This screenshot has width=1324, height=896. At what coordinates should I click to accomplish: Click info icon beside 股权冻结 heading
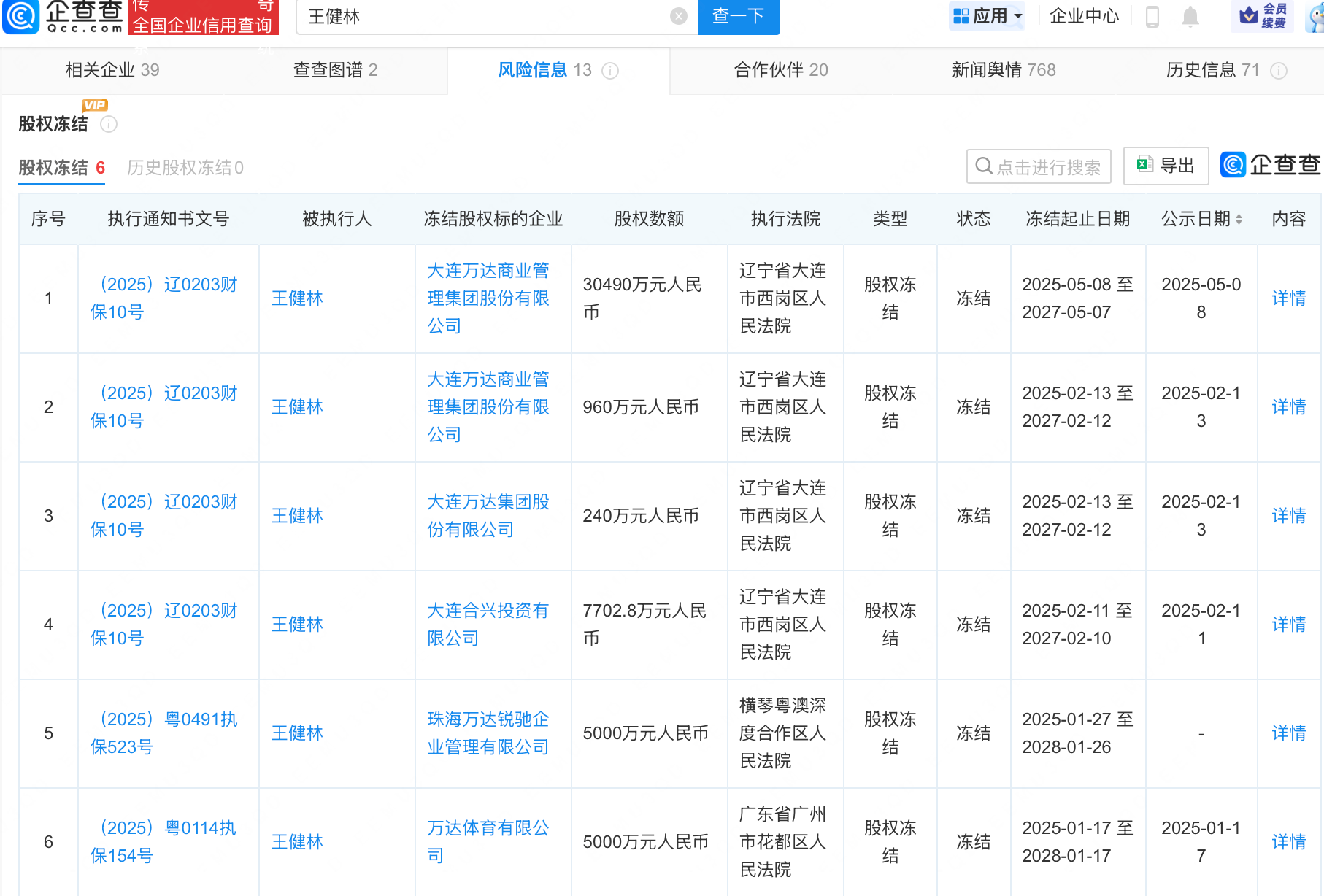tap(109, 124)
